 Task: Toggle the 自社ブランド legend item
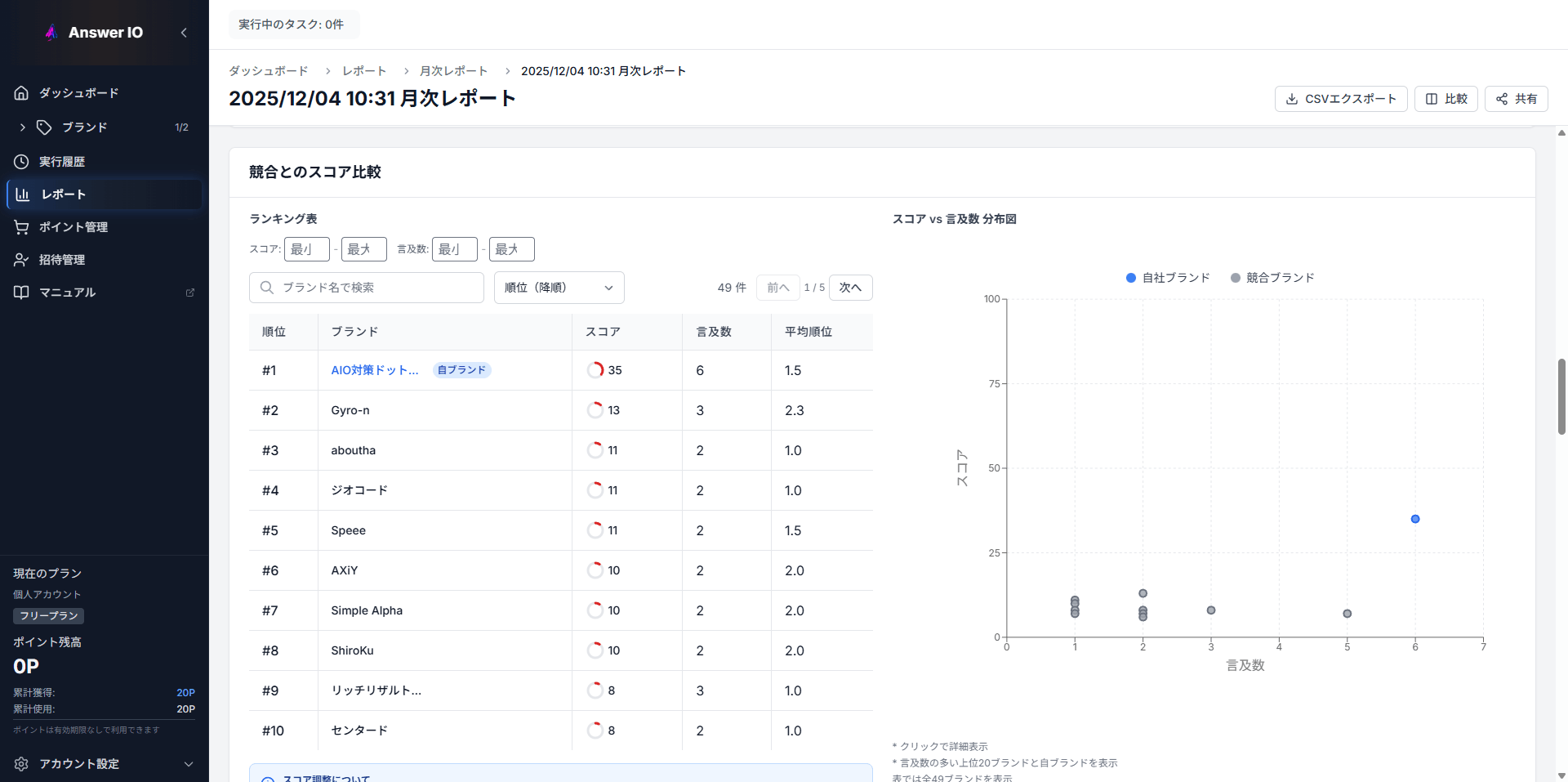click(x=1168, y=278)
